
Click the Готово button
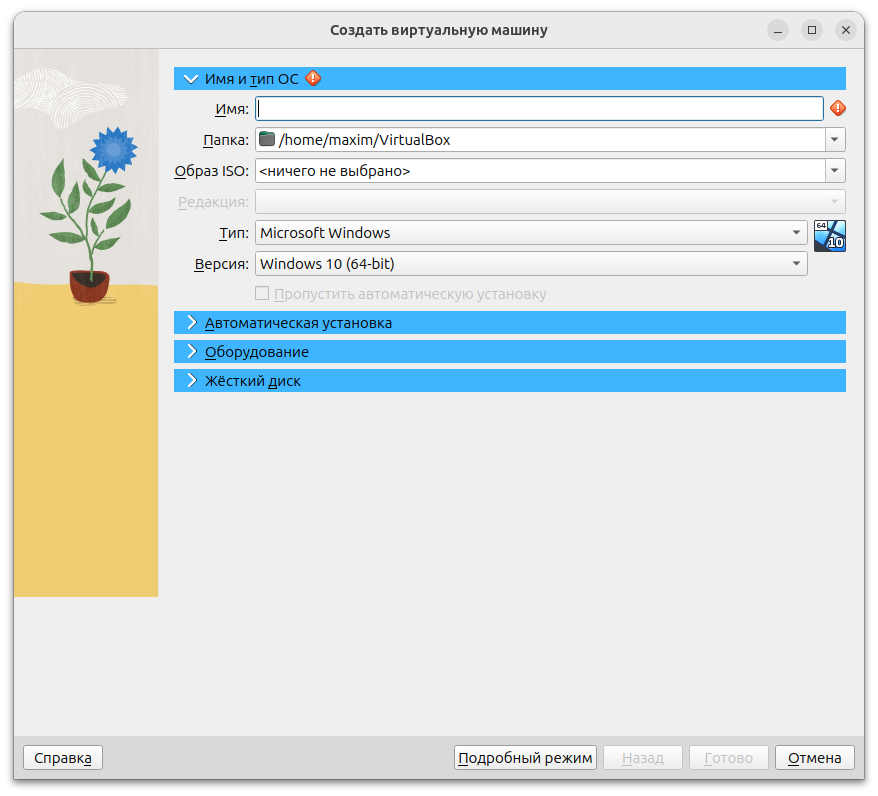(728, 757)
